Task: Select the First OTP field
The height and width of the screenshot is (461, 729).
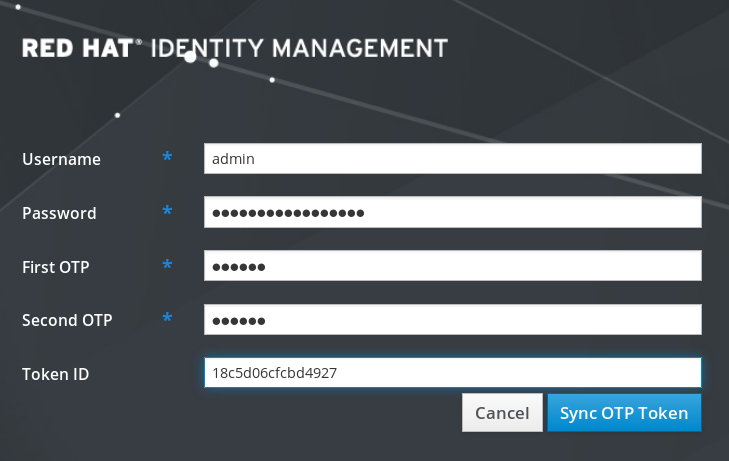Action: pyautogui.click(x=452, y=266)
